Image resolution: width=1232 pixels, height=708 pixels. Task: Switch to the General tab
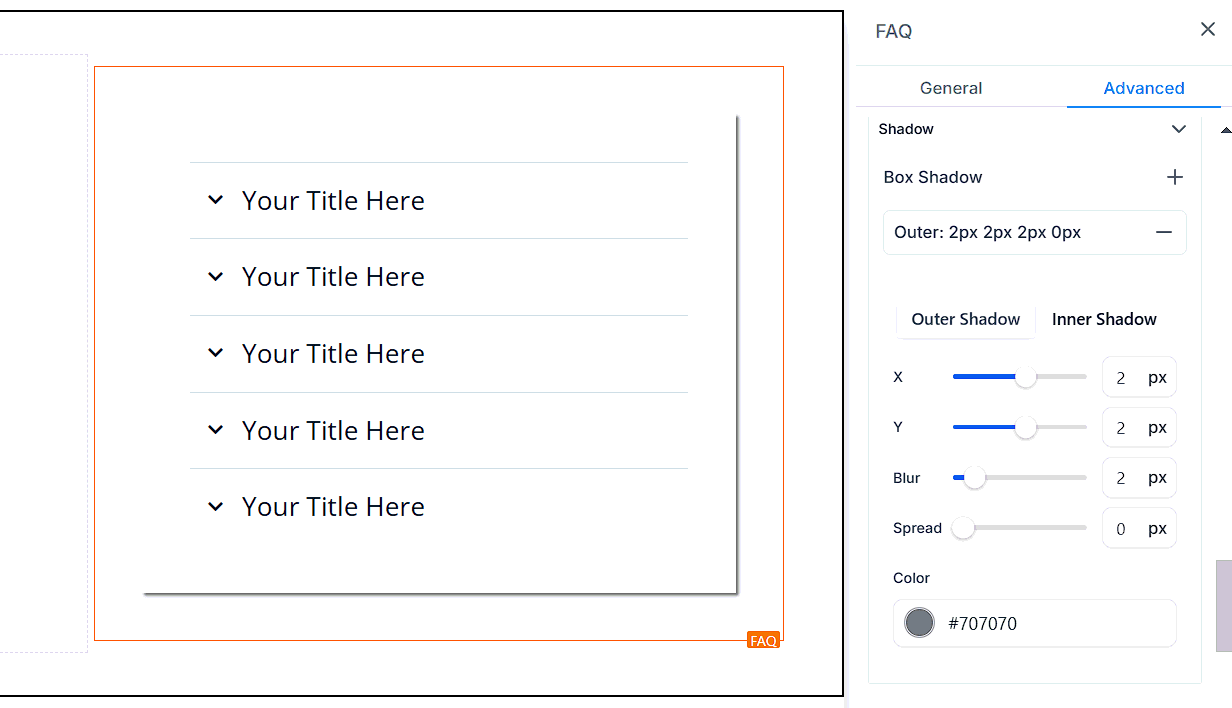[x=950, y=88]
